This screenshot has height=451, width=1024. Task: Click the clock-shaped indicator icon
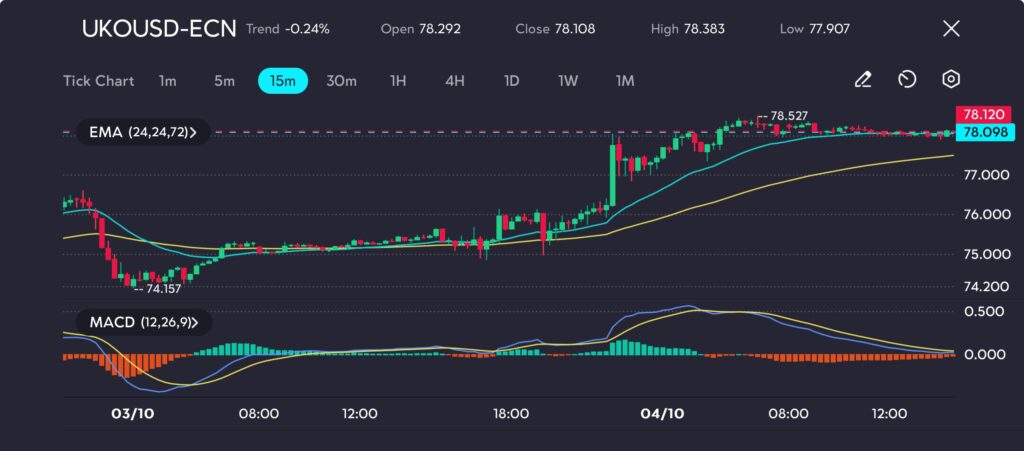907,80
